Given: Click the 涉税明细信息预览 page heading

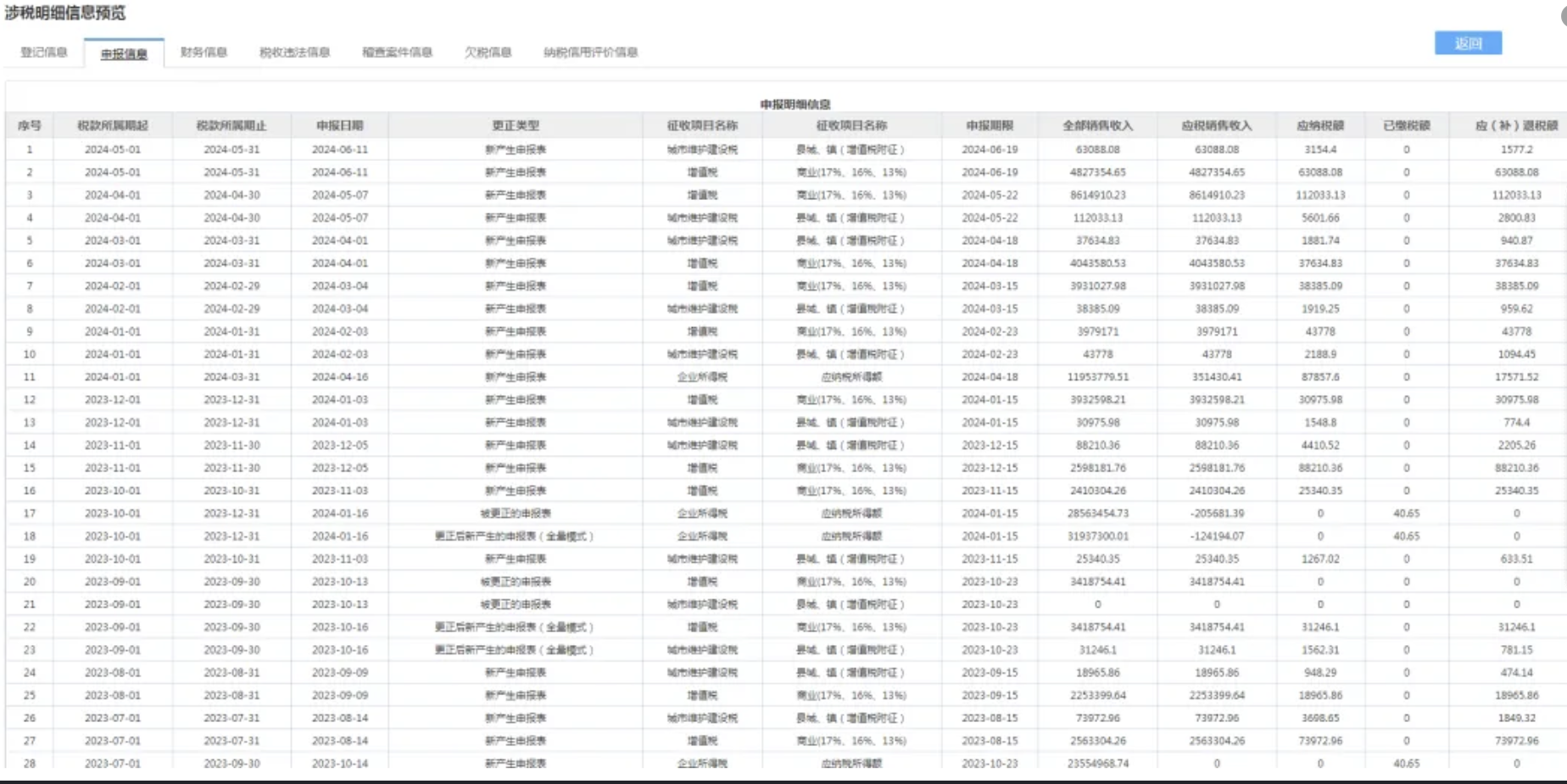Looking at the screenshot, I should (65, 13).
